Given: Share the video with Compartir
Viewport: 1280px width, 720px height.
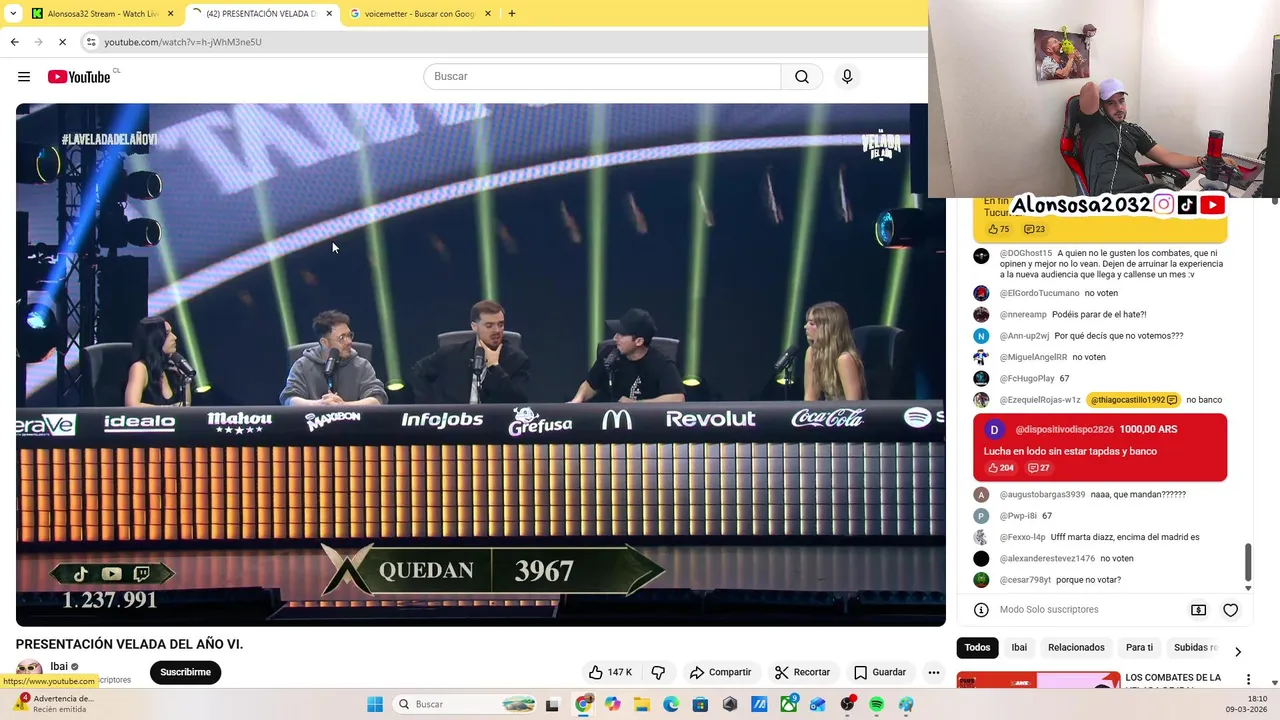Looking at the screenshot, I should [720, 672].
